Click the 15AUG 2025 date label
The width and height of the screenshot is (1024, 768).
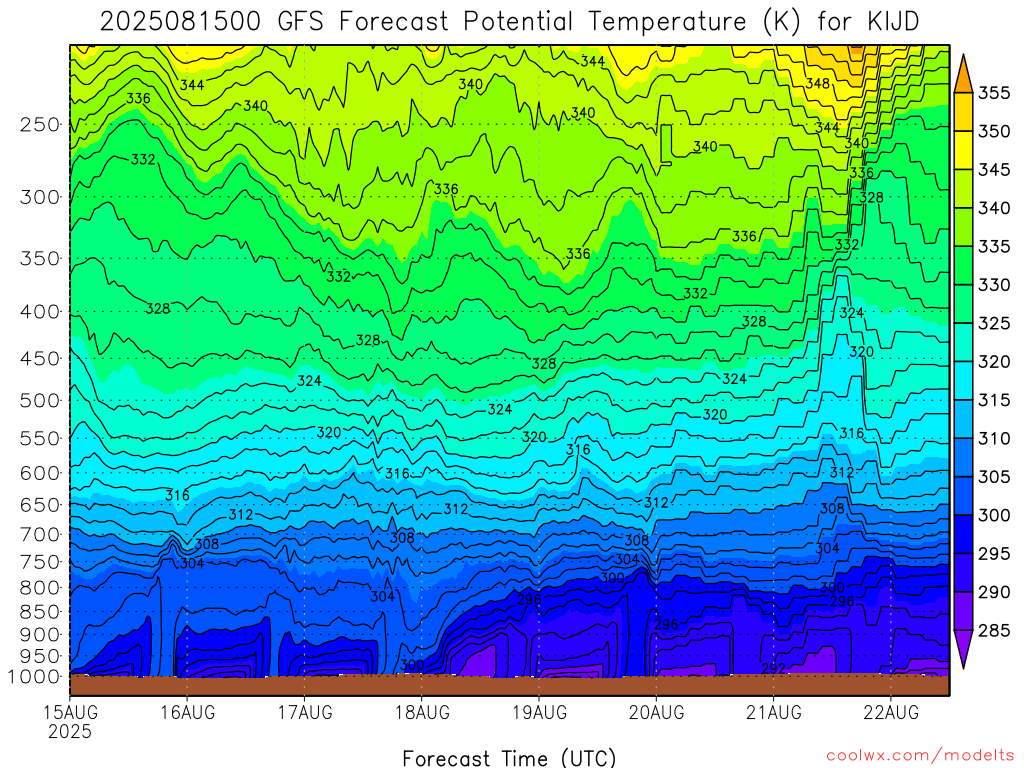point(70,722)
